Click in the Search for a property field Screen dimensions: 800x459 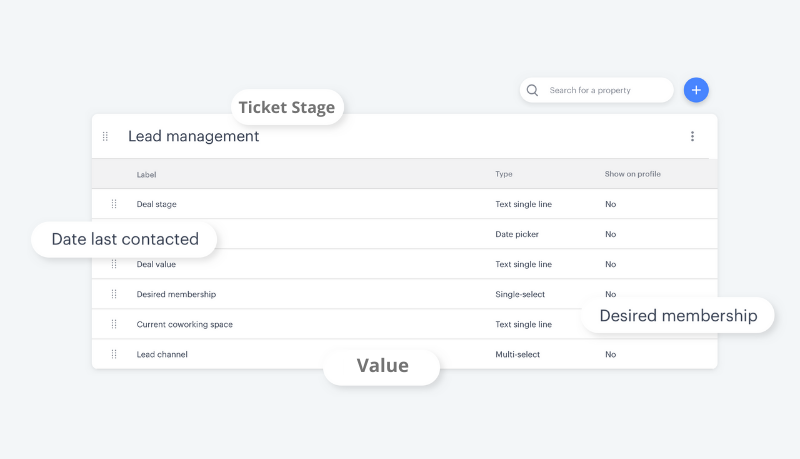click(x=604, y=90)
